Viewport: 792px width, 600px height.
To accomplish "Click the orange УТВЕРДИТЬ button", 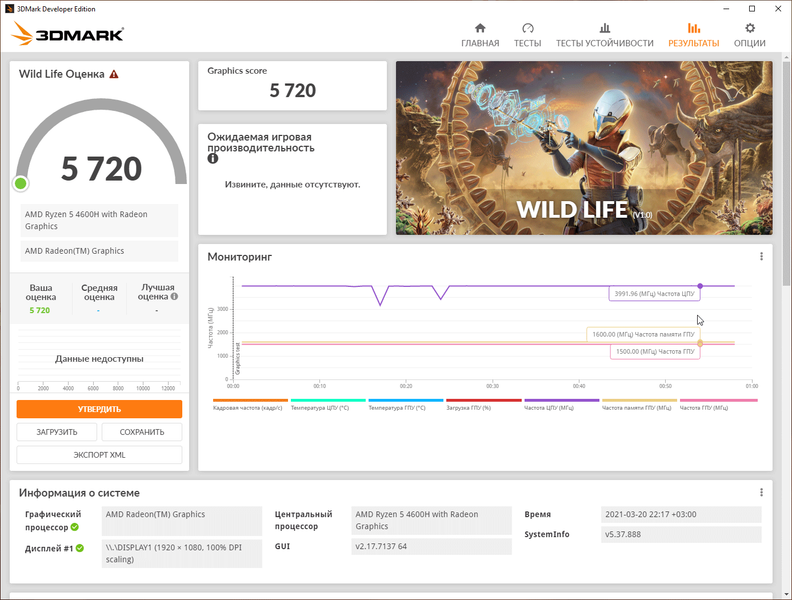I will coord(100,409).
